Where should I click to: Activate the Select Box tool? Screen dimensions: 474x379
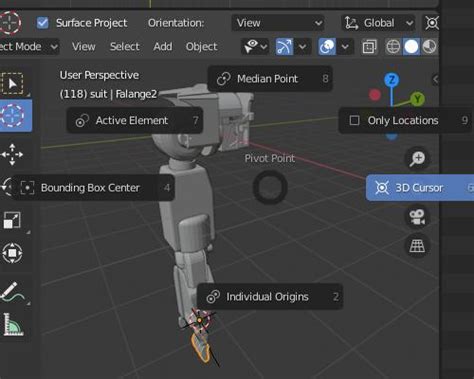coord(13,83)
